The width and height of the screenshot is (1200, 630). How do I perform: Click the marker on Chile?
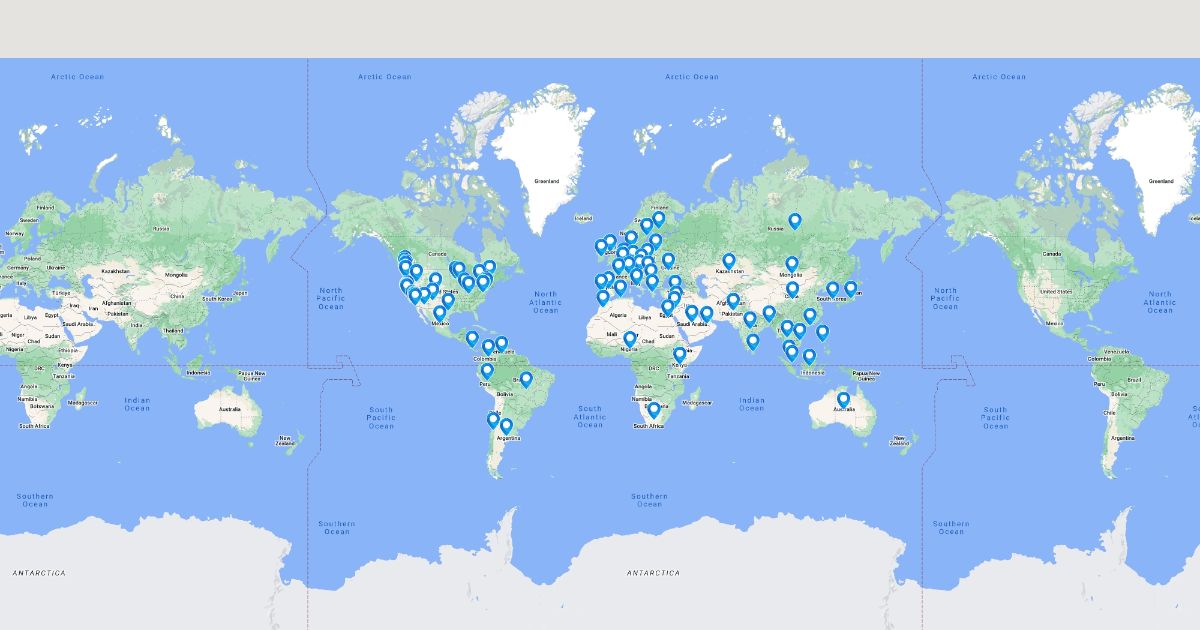[x=493, y=420]
